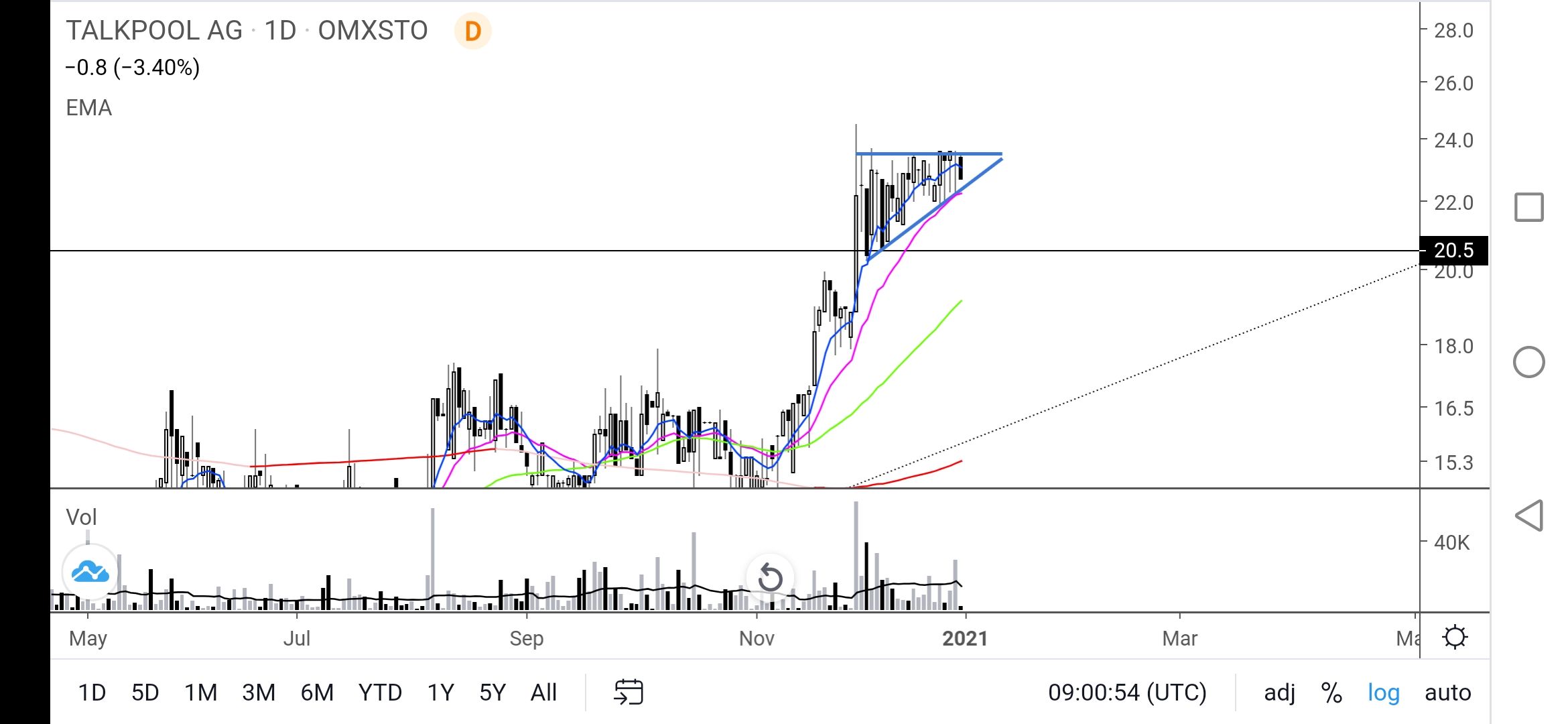1568x724 pixels.
Task: Tap the EMA indicator label
Action: pyautogui.click(x=88, y=108)
